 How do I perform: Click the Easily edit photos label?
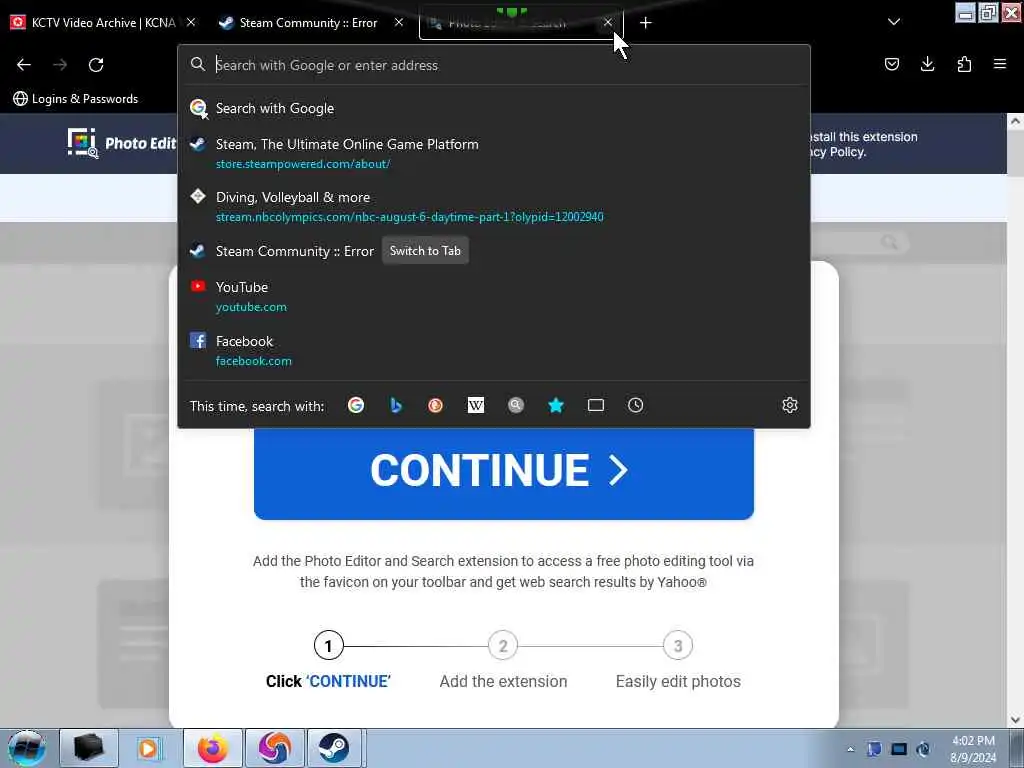click(x=678, y=681)
